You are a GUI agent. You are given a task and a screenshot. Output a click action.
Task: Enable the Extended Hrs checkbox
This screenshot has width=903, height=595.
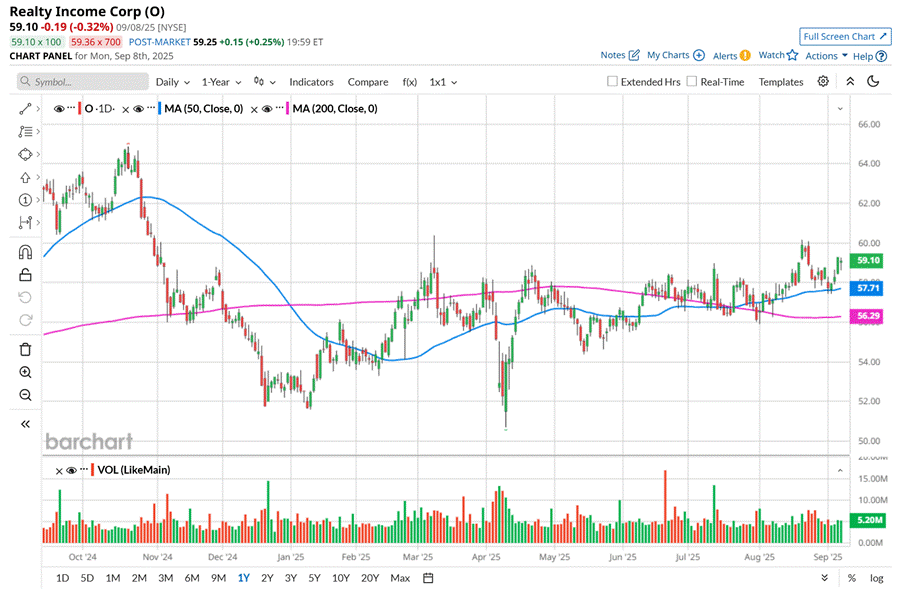612,81
